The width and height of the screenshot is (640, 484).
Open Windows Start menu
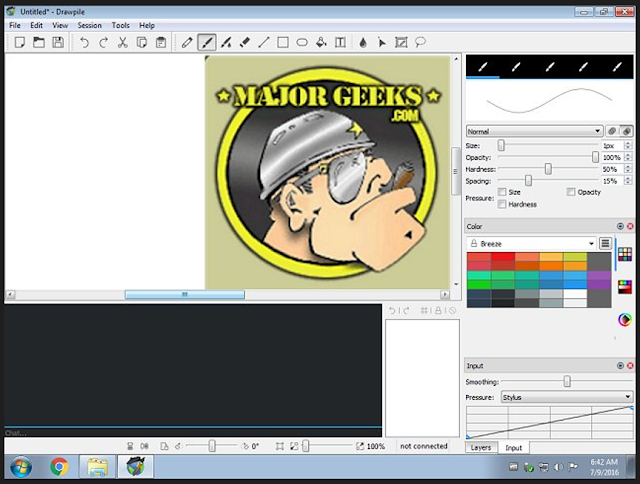[x=20, y=466]
